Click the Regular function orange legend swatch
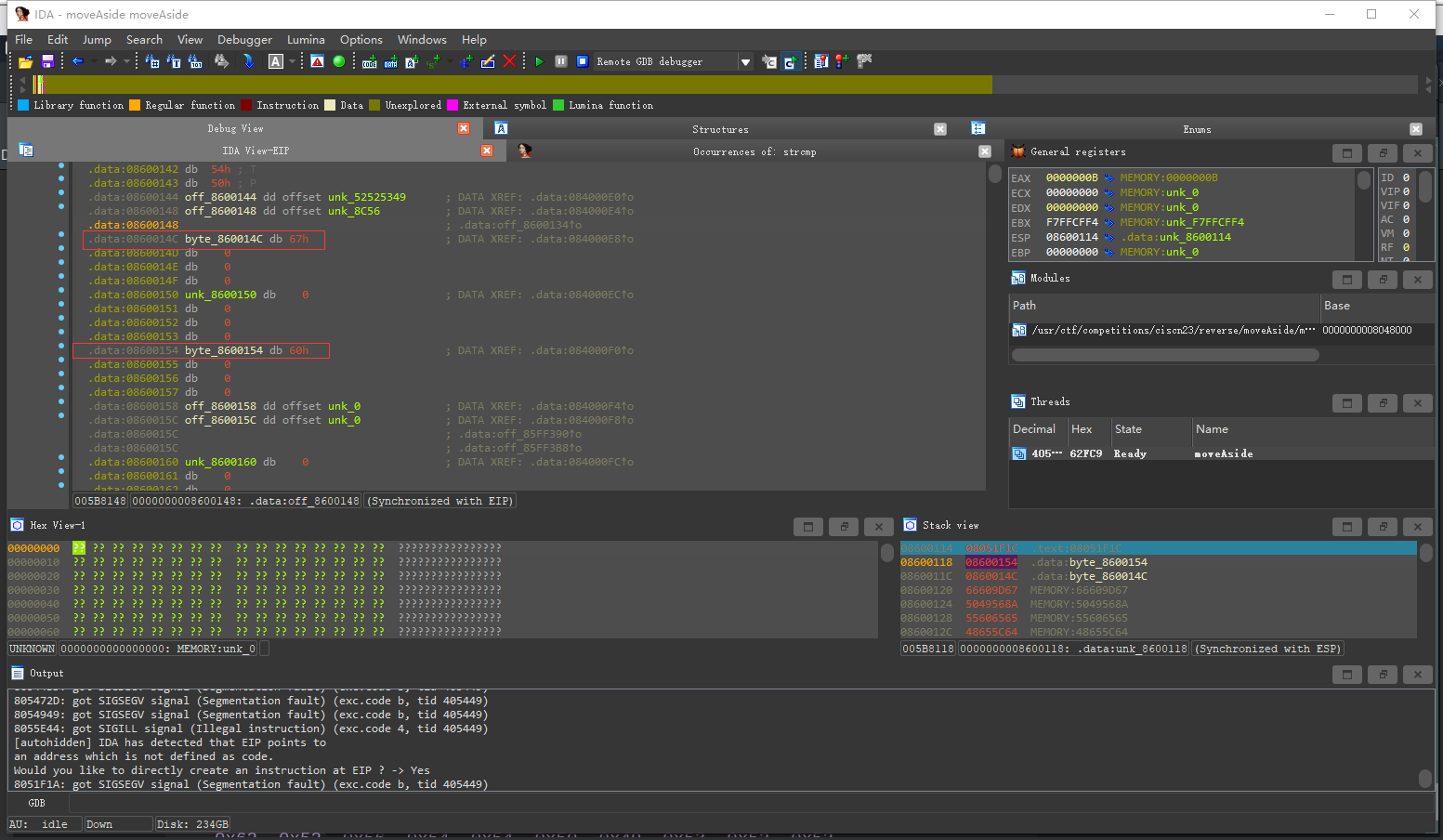The image size is (1443, 840). point(135,105)
